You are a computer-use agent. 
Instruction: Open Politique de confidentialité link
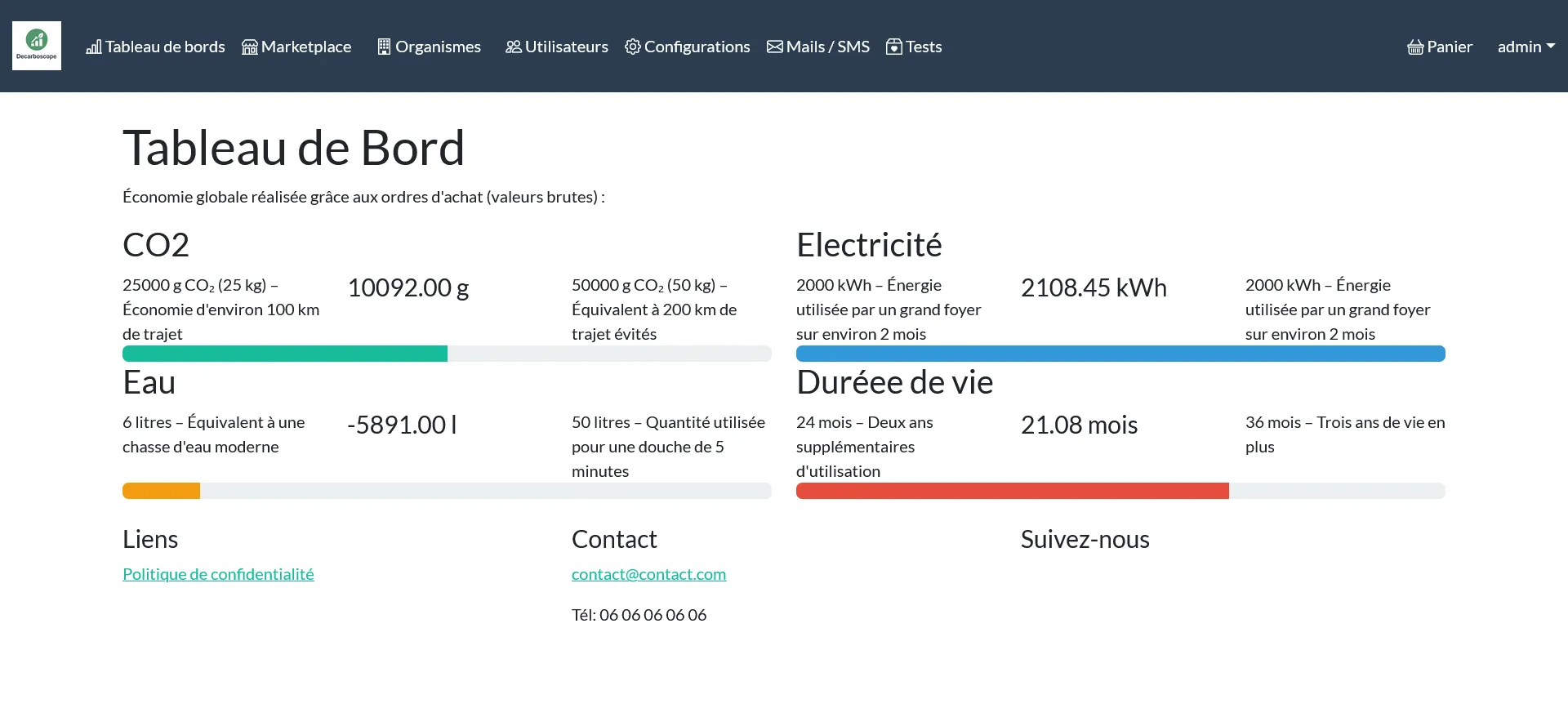(x=218, y=574)
